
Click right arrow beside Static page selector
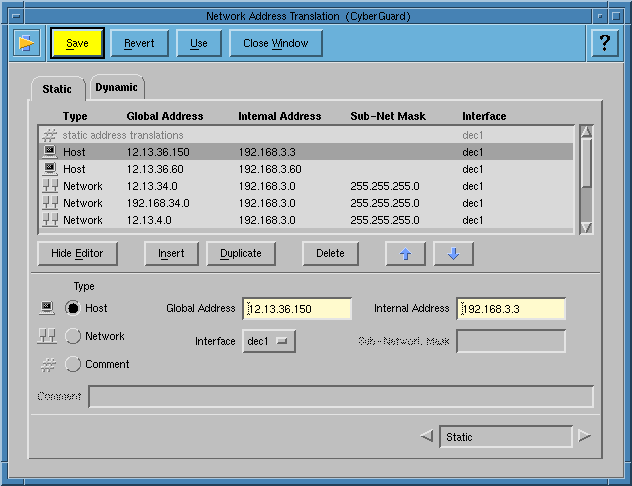(x=585, y=436)
